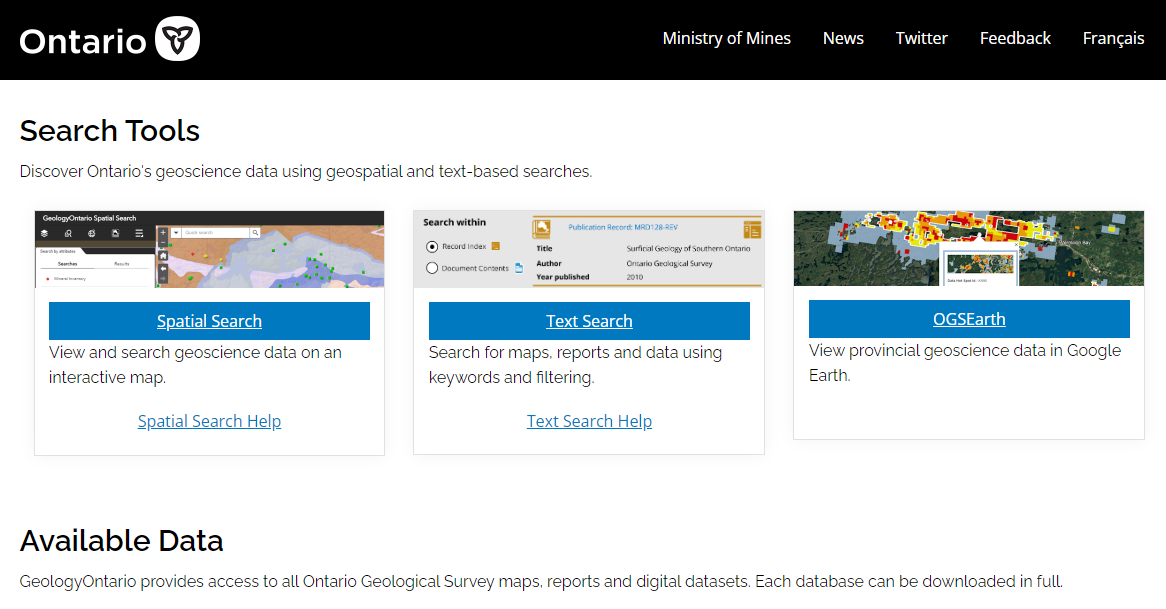Open the OGSEarth button
Viewport: 1166px width, 609px height.
click(x=968, y=319)
